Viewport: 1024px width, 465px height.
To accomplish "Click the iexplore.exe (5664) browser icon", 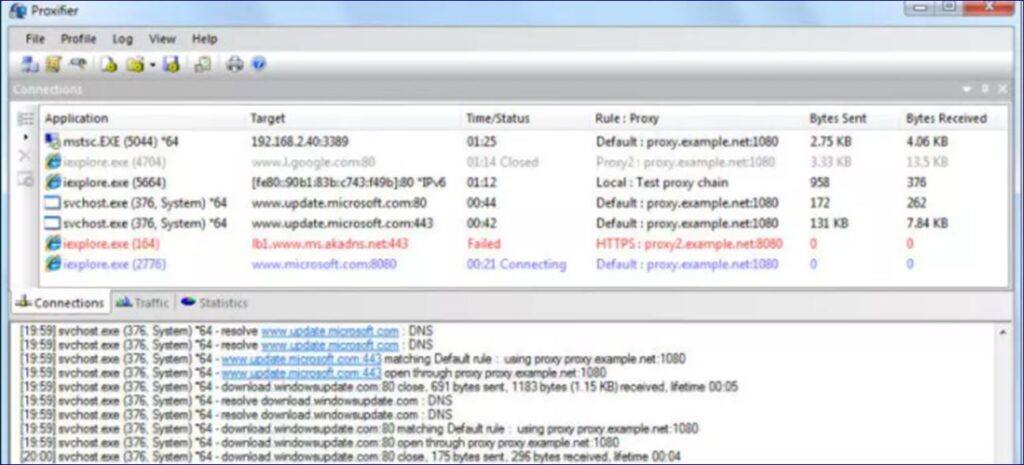I will tap(52, 182).
